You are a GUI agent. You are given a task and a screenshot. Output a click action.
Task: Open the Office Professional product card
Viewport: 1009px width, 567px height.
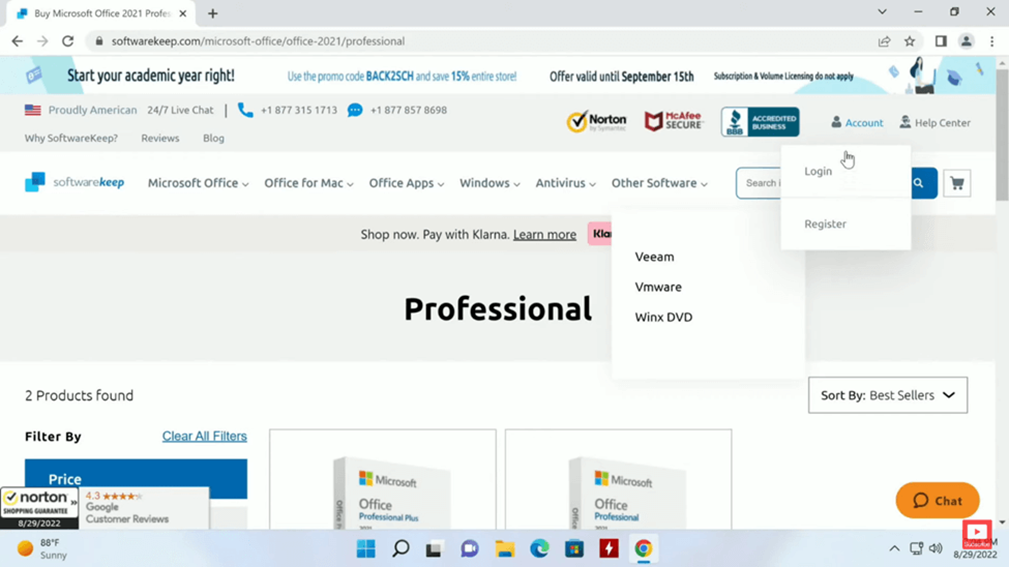(618, 479)
